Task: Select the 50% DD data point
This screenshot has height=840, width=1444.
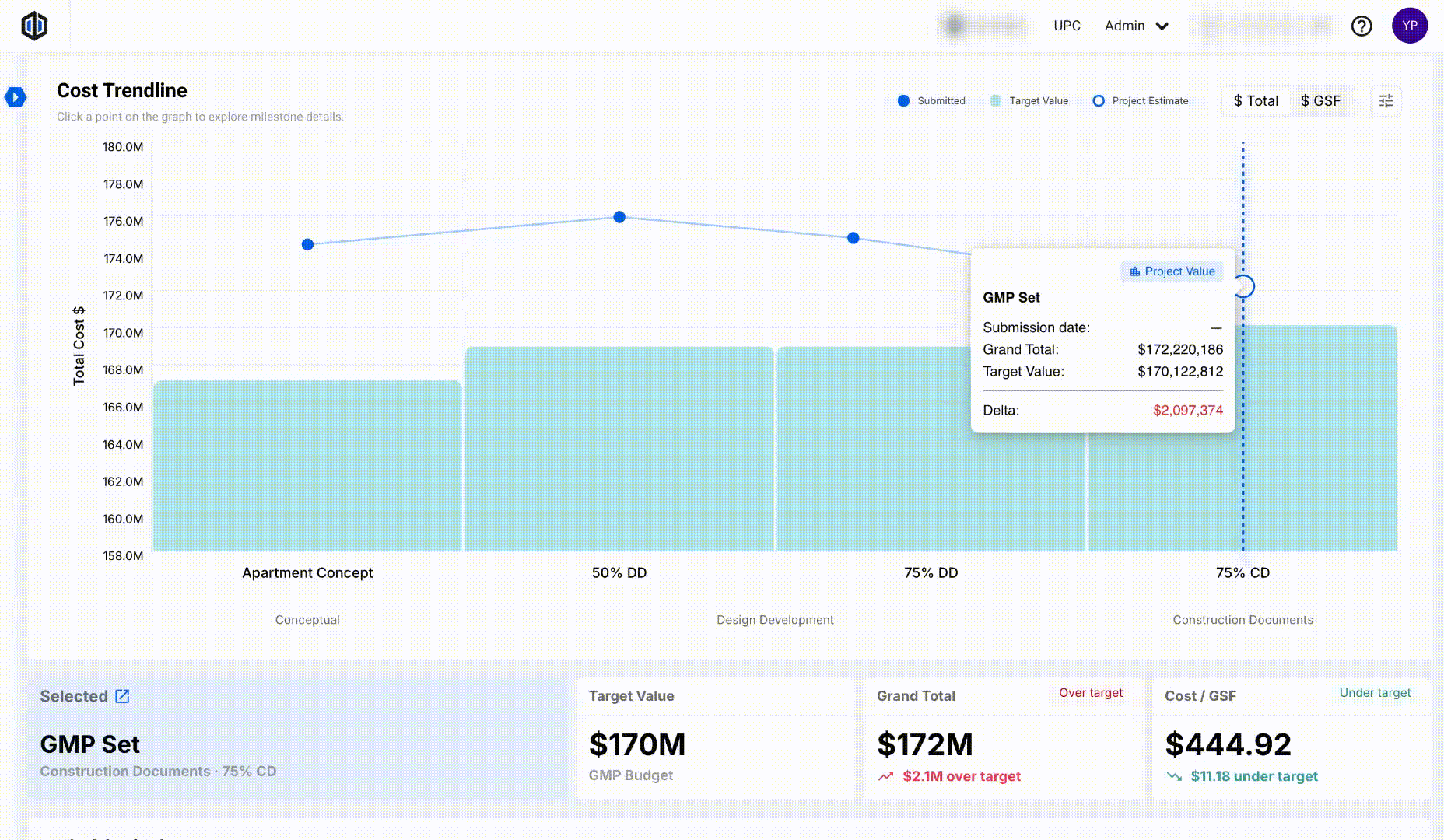Action: coord(619,217)
